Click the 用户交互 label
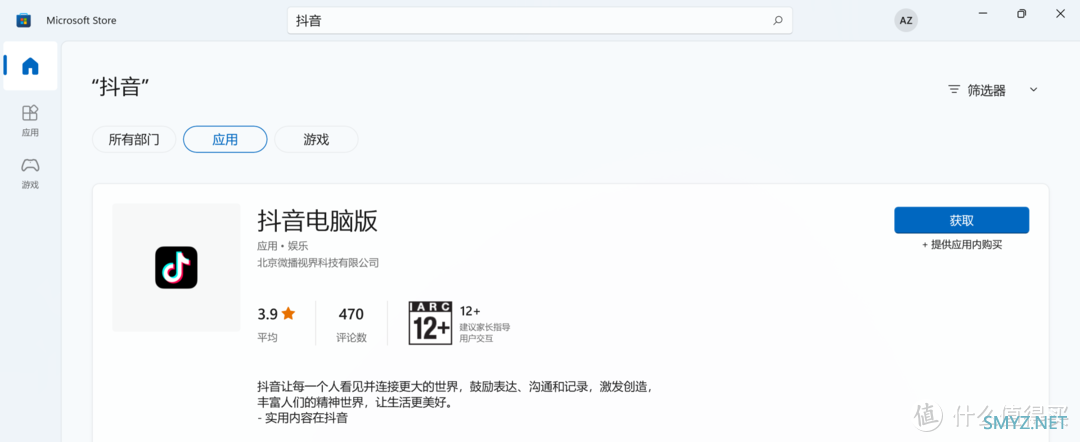This screenshot has width=1080, height=442. pyautogui.click(x=477, y=339)
